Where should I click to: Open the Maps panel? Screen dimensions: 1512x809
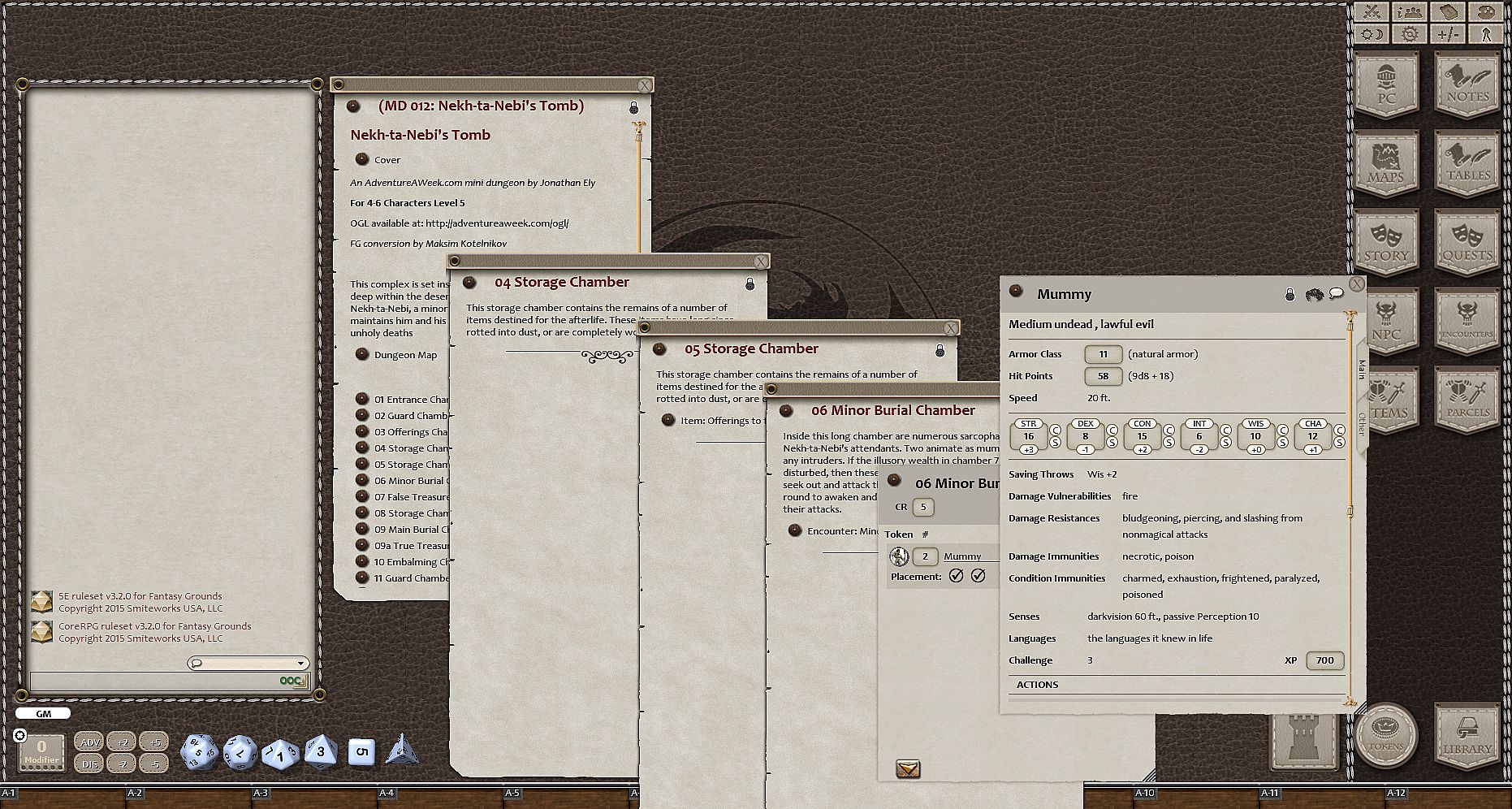click(1386, 163)
